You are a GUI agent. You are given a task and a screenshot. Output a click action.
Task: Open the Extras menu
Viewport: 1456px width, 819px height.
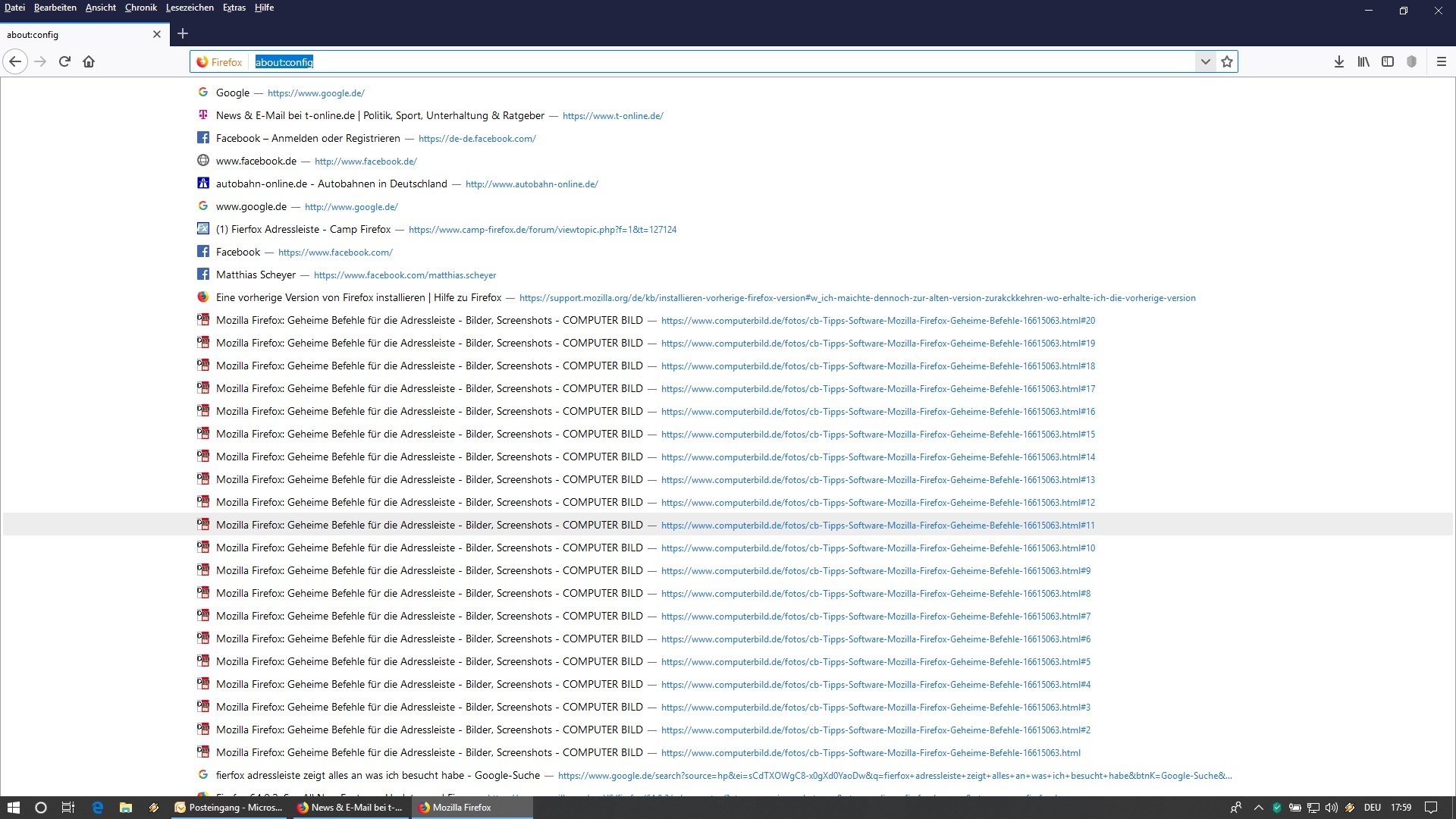234,8
